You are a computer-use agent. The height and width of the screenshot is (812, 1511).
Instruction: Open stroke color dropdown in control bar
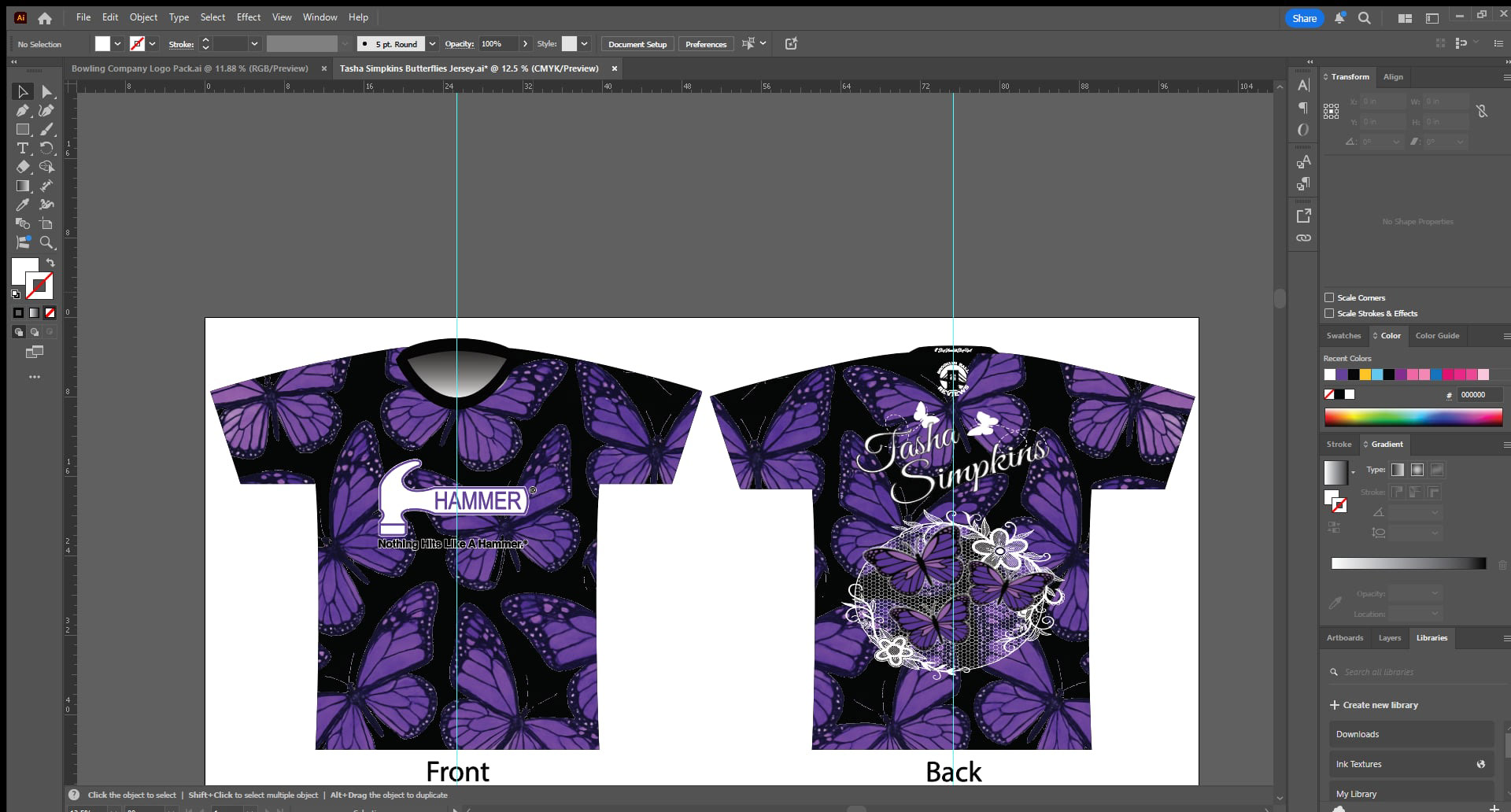point(152,44)
